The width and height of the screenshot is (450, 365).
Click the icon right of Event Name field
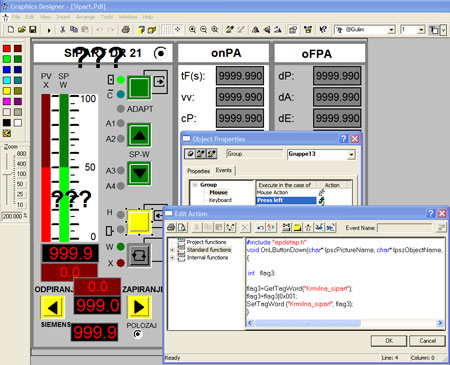(x=441, y=228)
